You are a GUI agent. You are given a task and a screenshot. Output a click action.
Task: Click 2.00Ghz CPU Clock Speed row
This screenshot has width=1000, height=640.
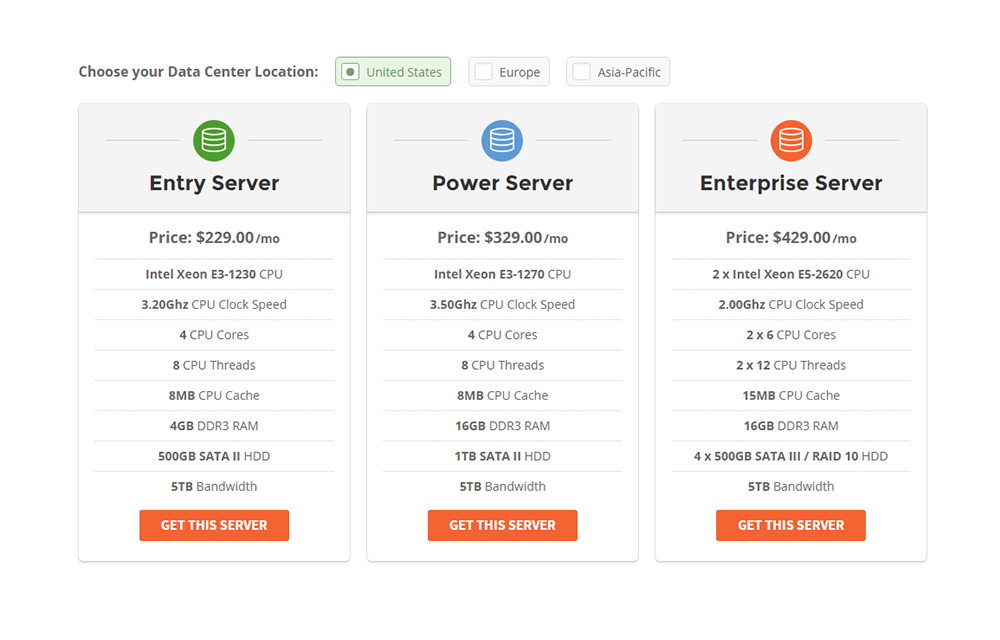click(x=791, y=305)
